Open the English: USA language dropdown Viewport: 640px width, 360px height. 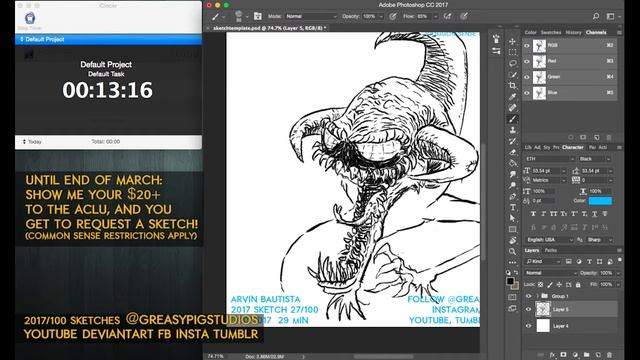point(549,240)
